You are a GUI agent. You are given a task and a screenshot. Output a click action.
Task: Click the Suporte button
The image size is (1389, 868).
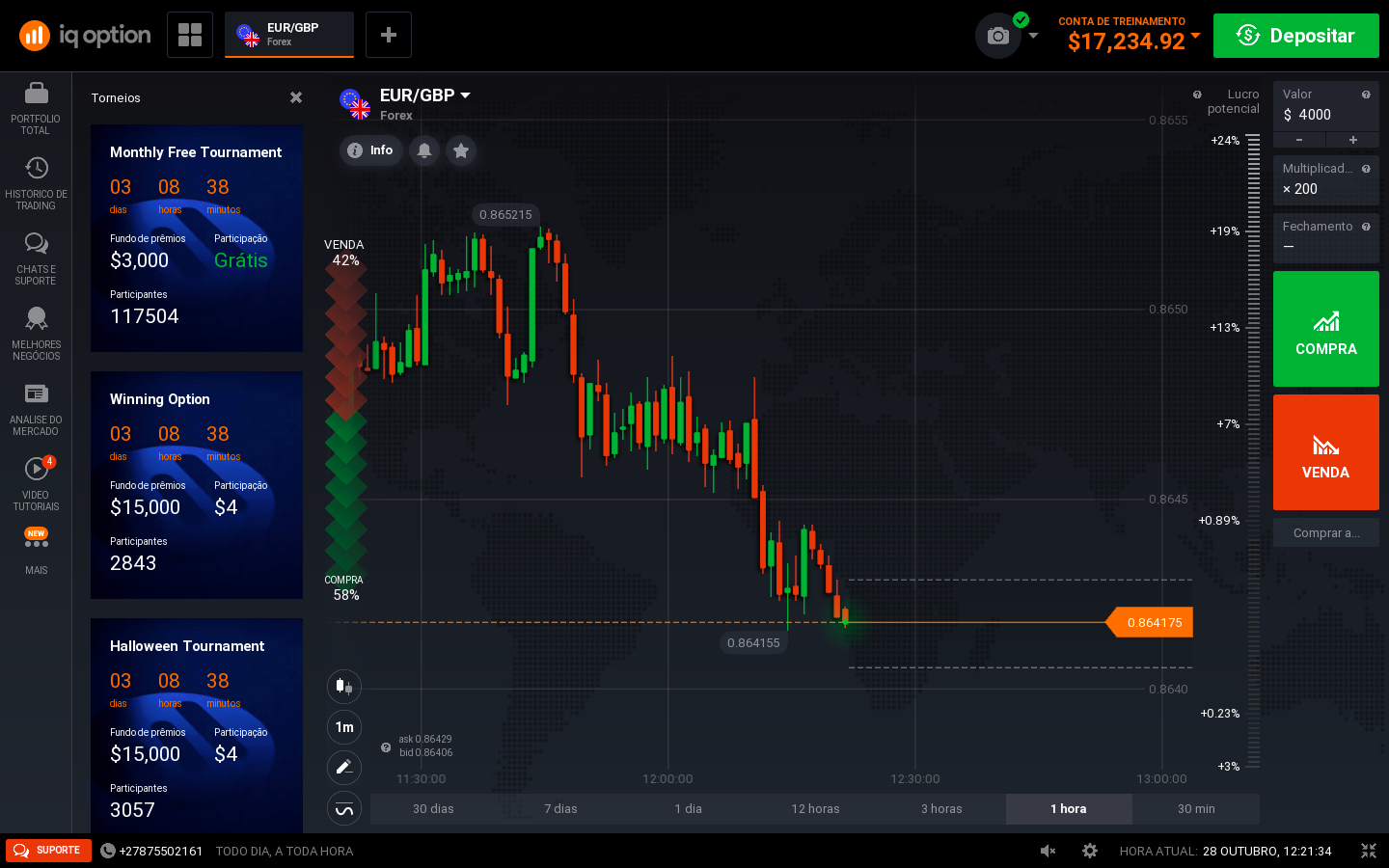click(x=48, y=851)
